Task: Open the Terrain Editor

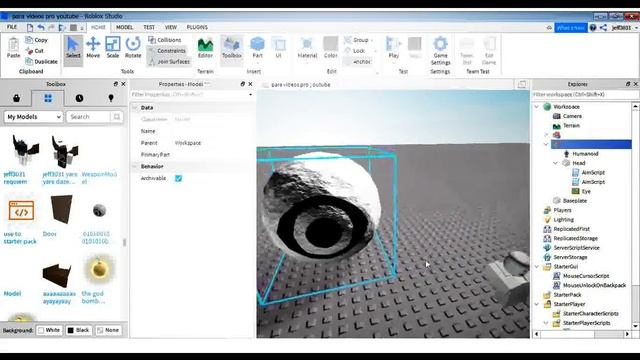Action: [x=205, y=48]
